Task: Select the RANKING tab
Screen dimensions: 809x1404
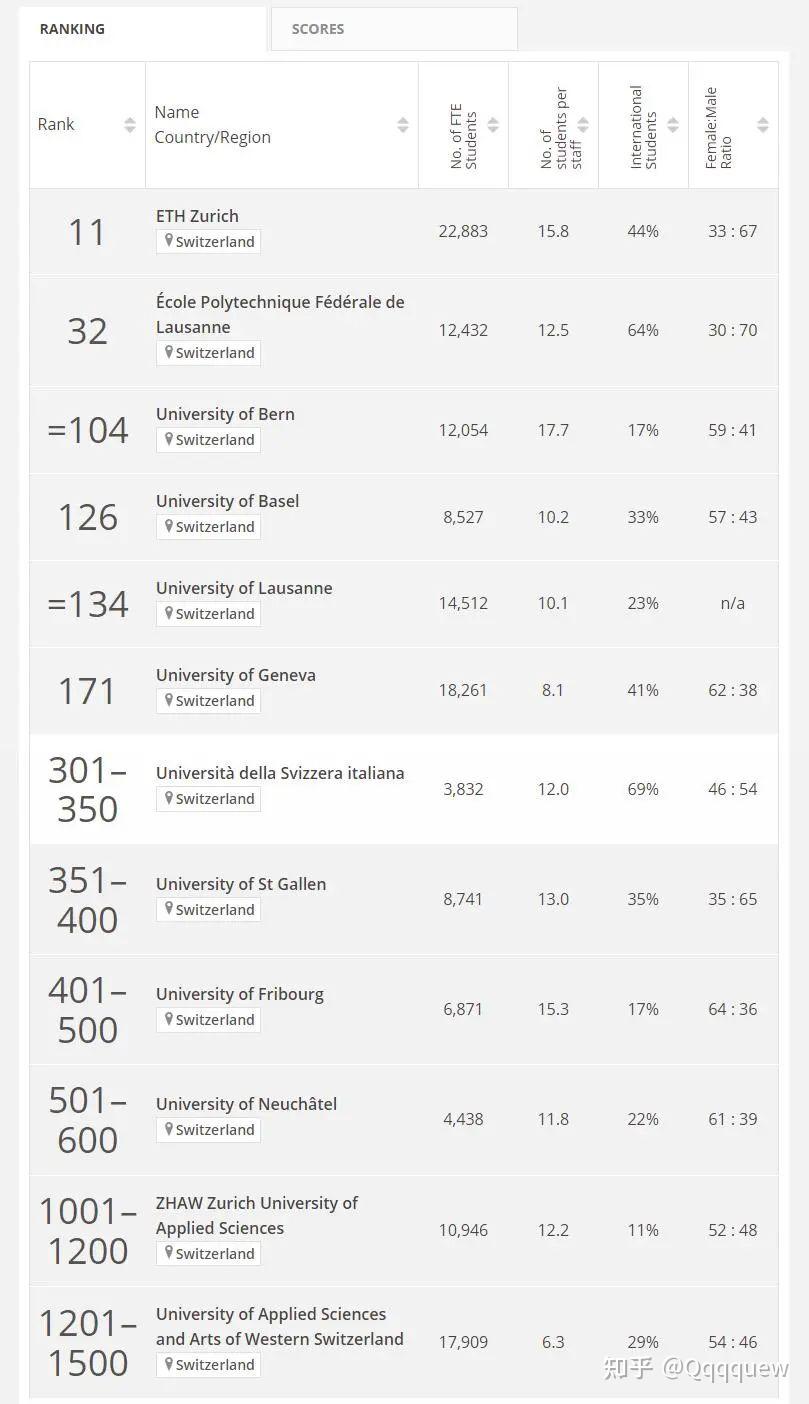Action: (x=72, y=29)
